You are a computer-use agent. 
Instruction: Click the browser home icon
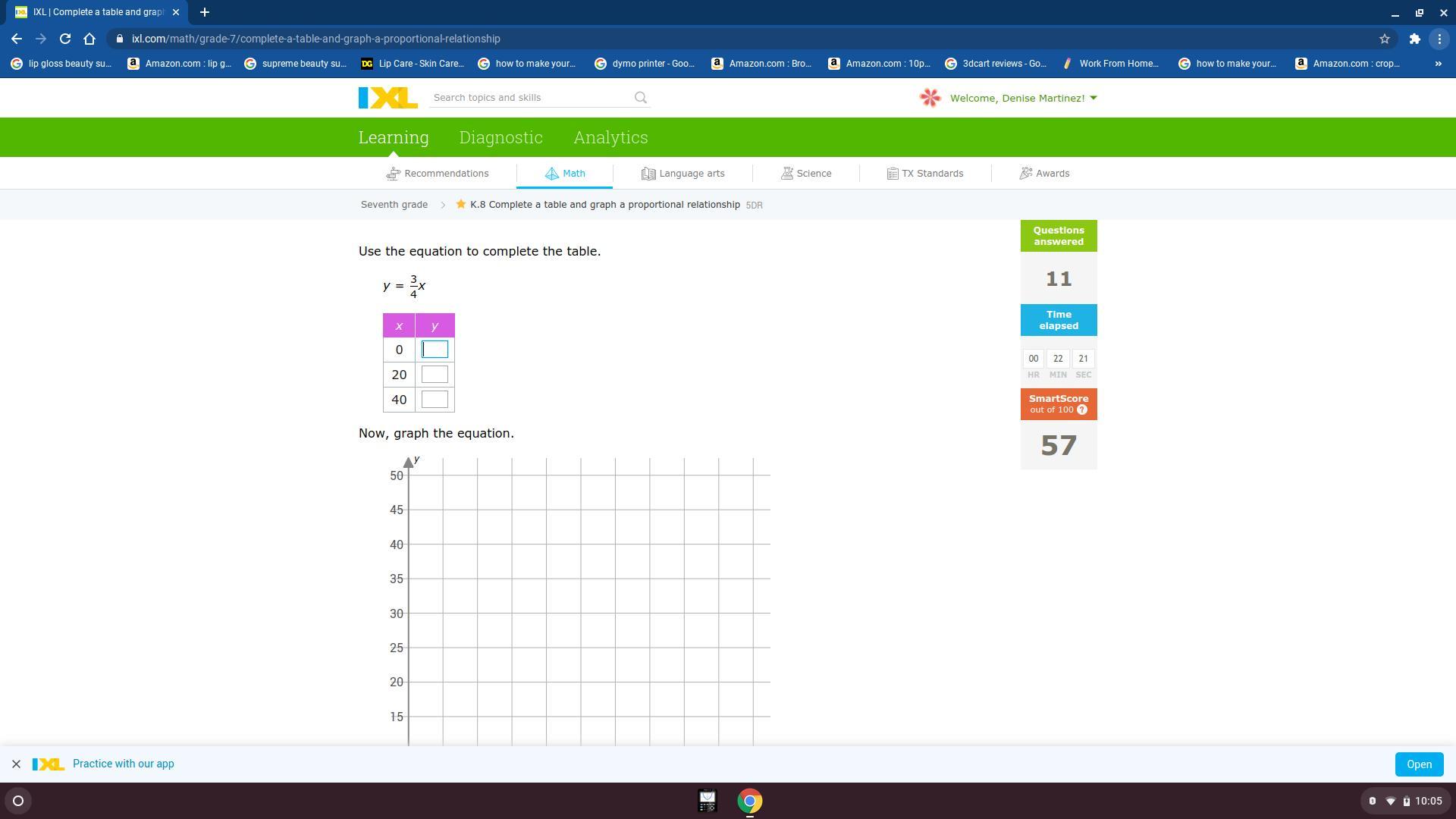point(89,39)
